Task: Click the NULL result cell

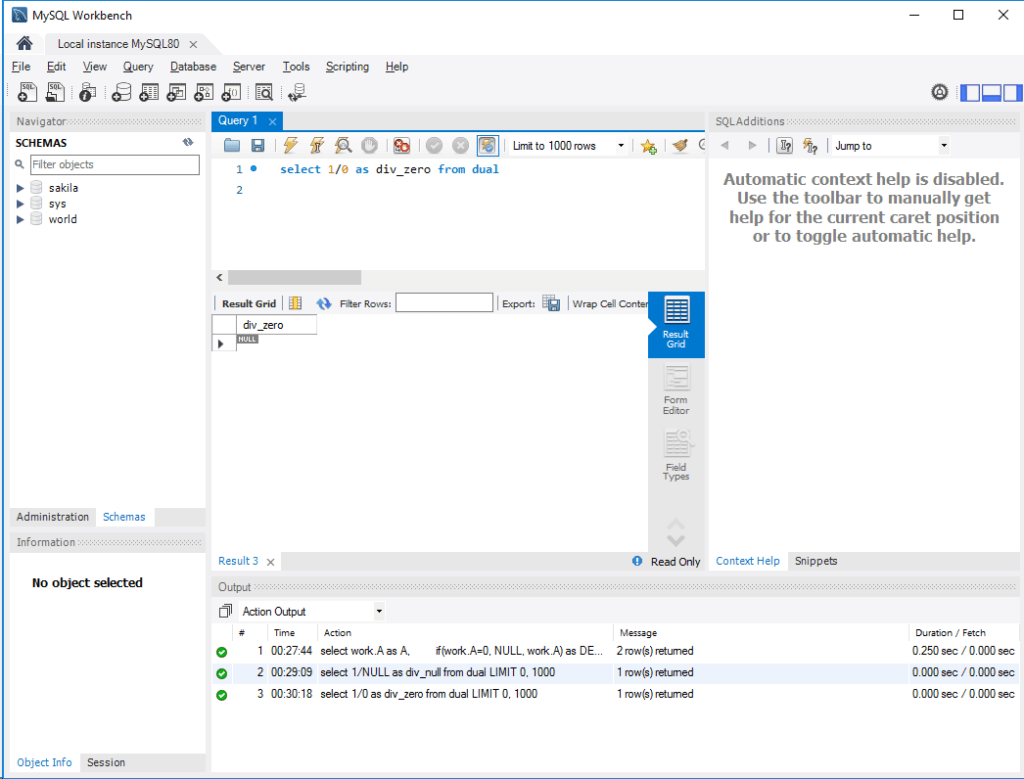Action: pos(248,340)
